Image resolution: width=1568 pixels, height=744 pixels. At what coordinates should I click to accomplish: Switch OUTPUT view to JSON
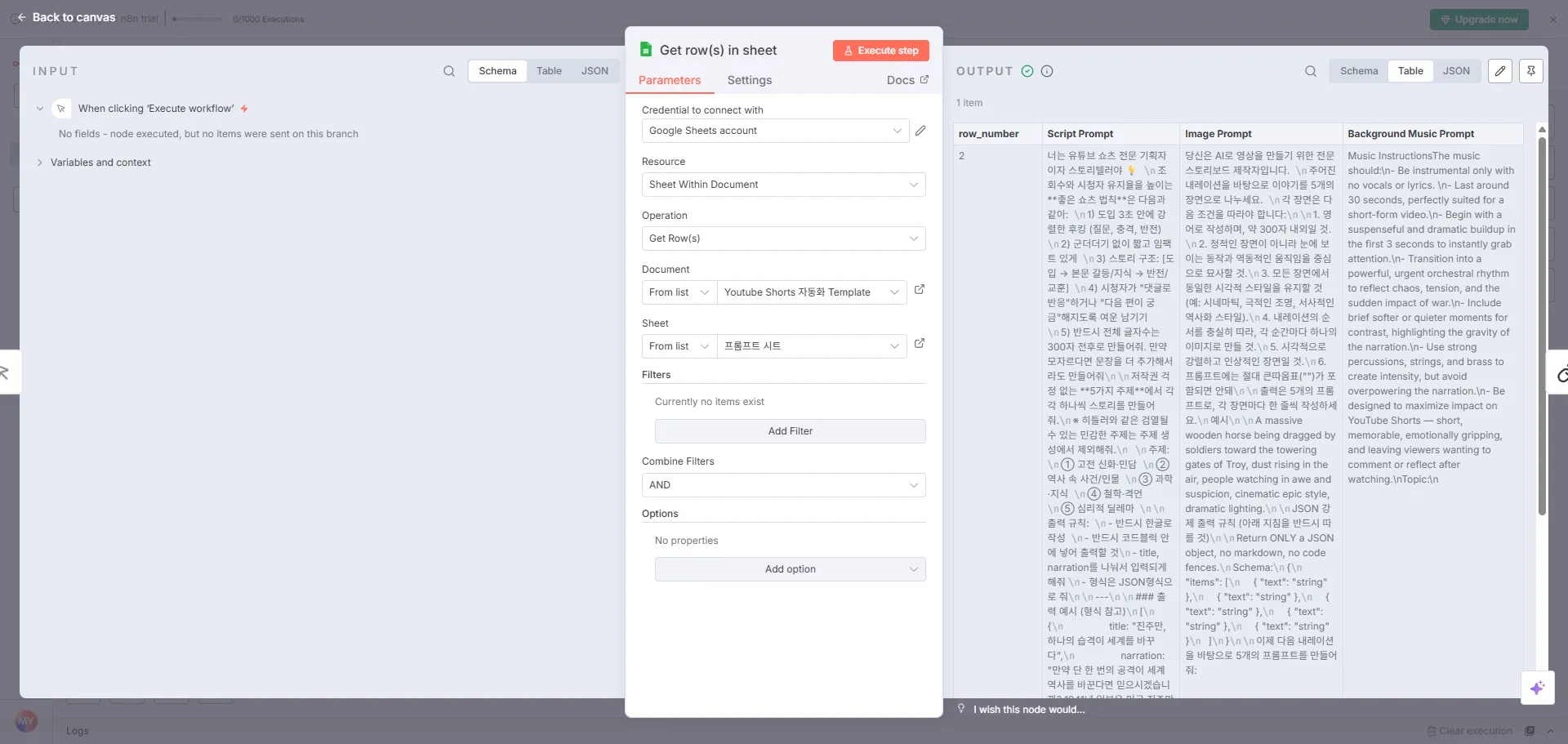1457,70
